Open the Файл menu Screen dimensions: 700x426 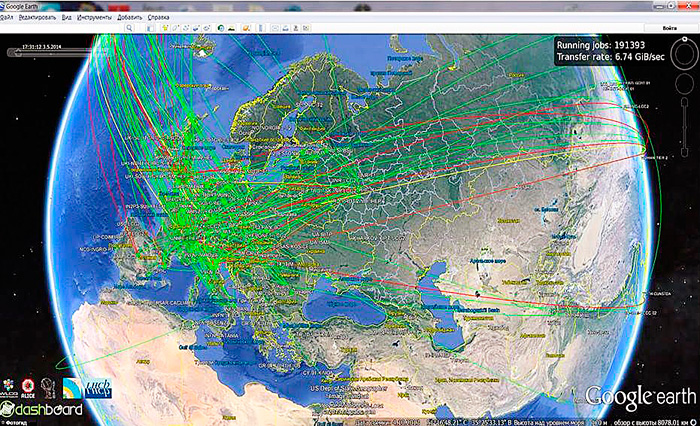pos(6,17)
